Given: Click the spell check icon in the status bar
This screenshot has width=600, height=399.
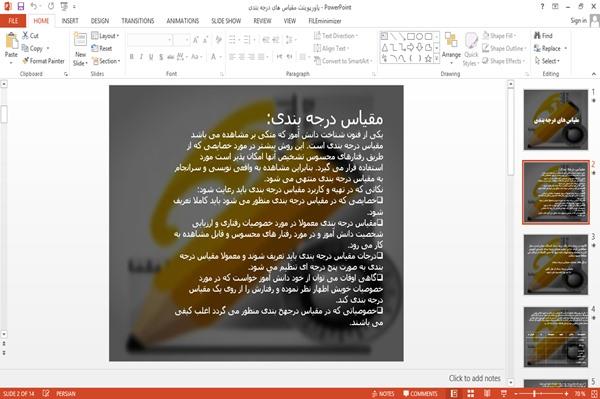Looking at the screenshot, I should pos(46,393).
